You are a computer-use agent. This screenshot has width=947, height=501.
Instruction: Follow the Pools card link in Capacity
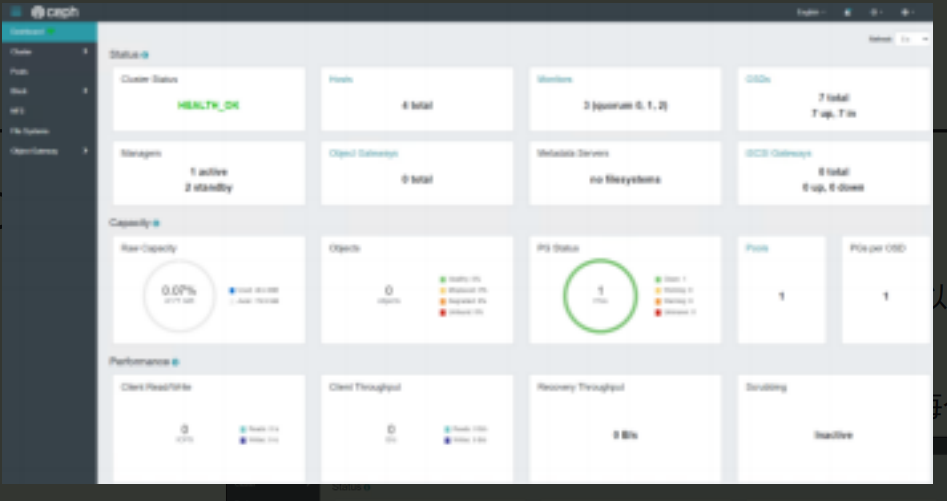[757, 248]
